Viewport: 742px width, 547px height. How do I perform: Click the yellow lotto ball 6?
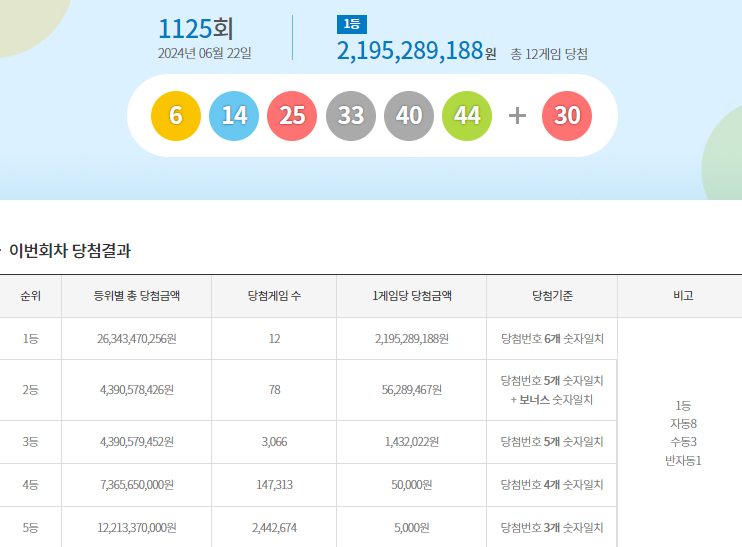point(176,116)
